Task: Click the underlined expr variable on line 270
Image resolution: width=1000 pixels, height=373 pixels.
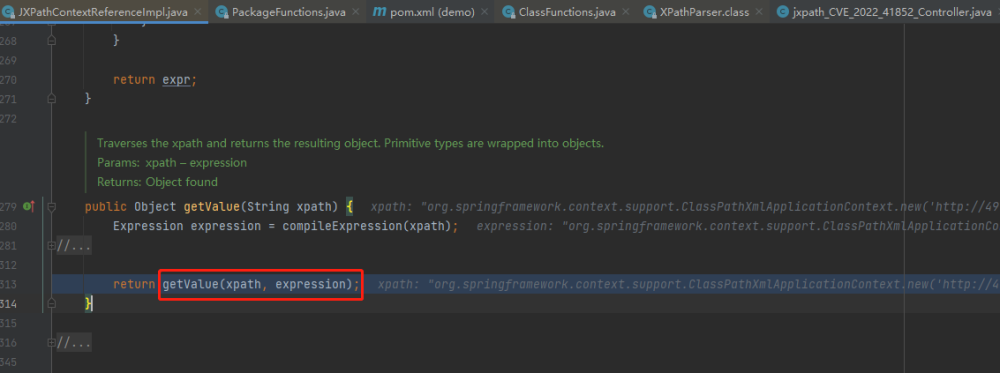Action: [x=177, y=80]
